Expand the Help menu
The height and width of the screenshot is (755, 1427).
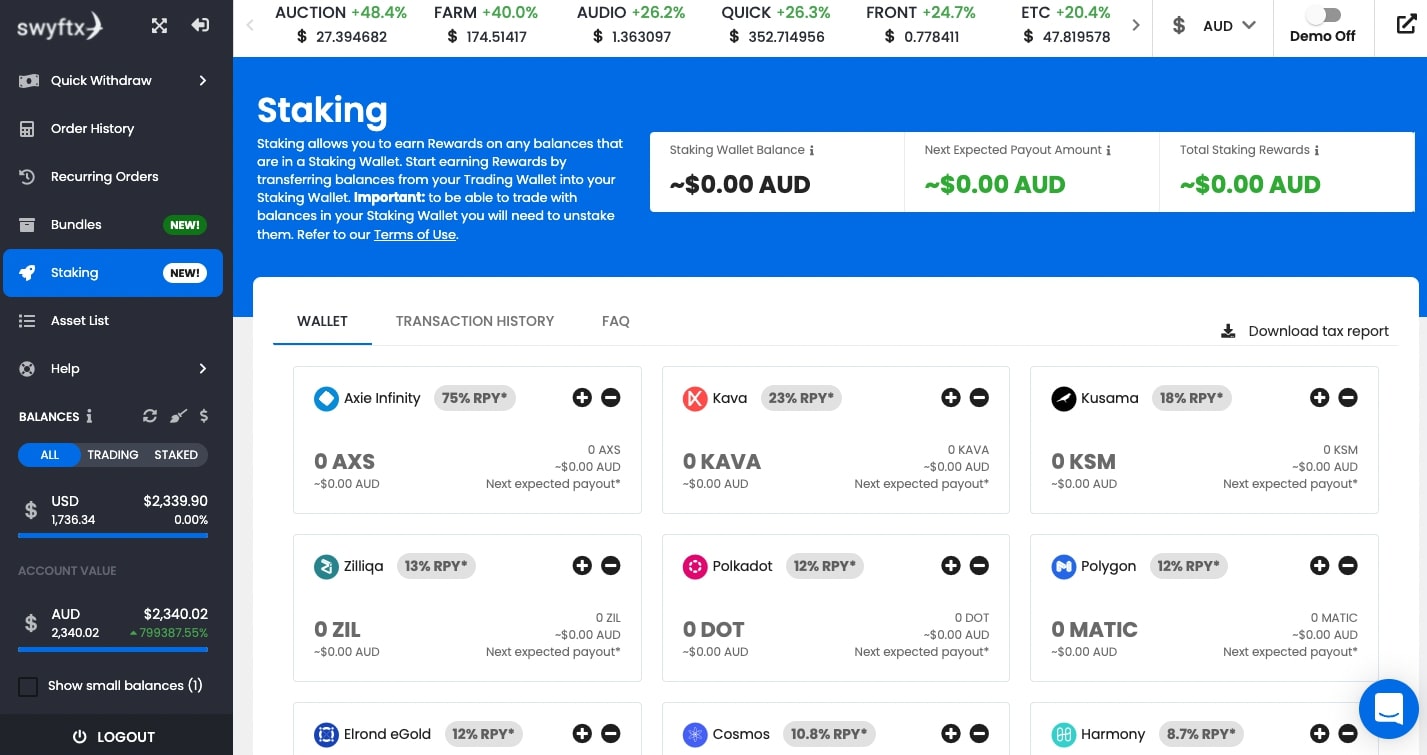click(x=116, y=369)
